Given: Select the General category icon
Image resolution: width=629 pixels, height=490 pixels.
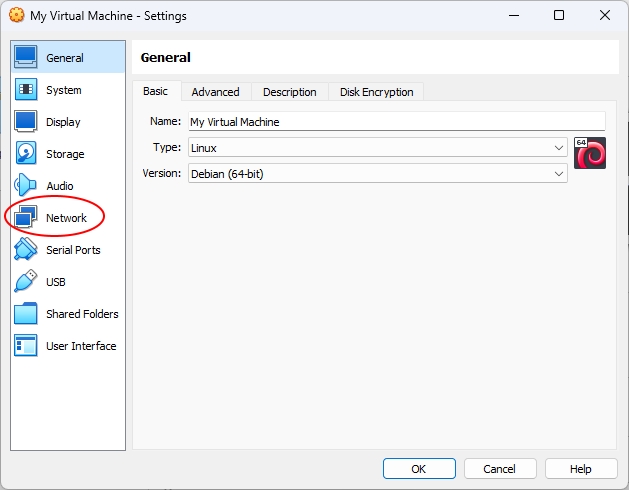Looking at the screenshot, I should tap(26, 57).
